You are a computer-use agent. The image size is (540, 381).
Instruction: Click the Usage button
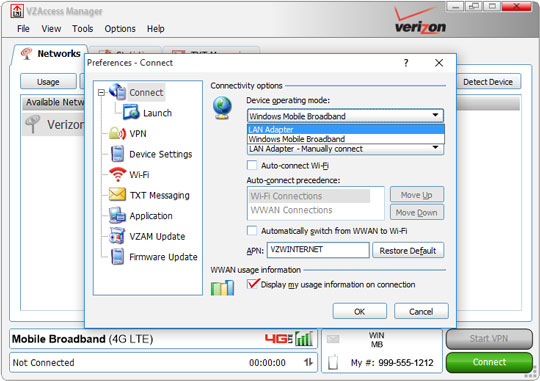coord(48,82)
